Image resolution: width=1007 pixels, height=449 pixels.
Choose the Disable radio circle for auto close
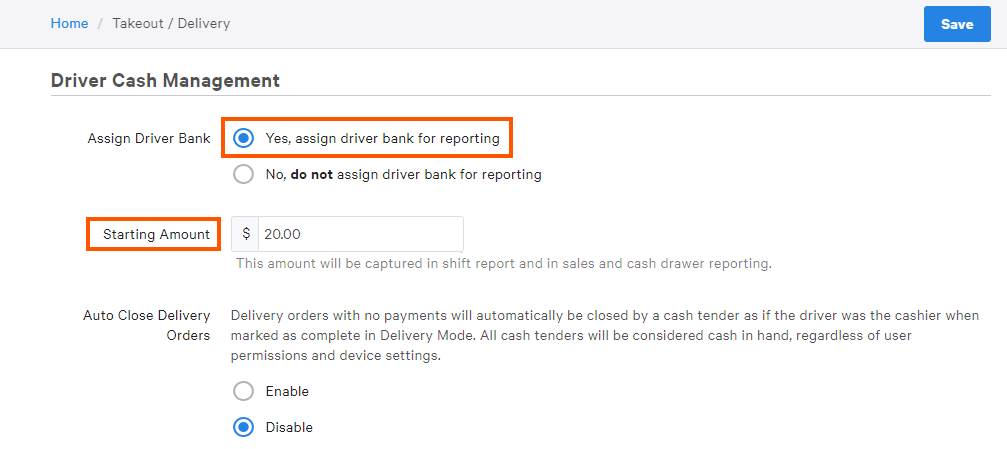[x=243, y=427]
